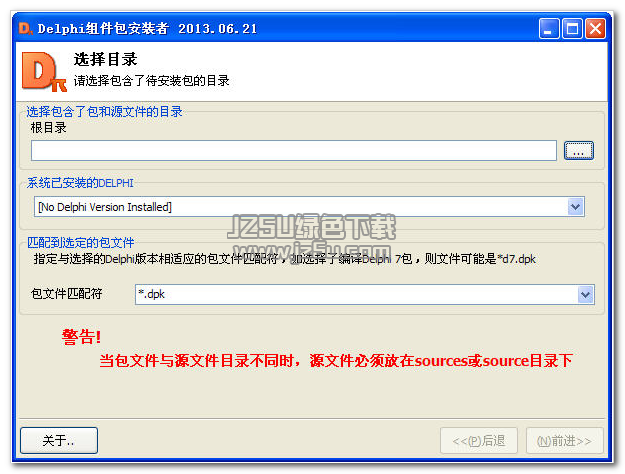Click the red 警告! warning text
Screen dimensions: 625x474
pos(82,337)
